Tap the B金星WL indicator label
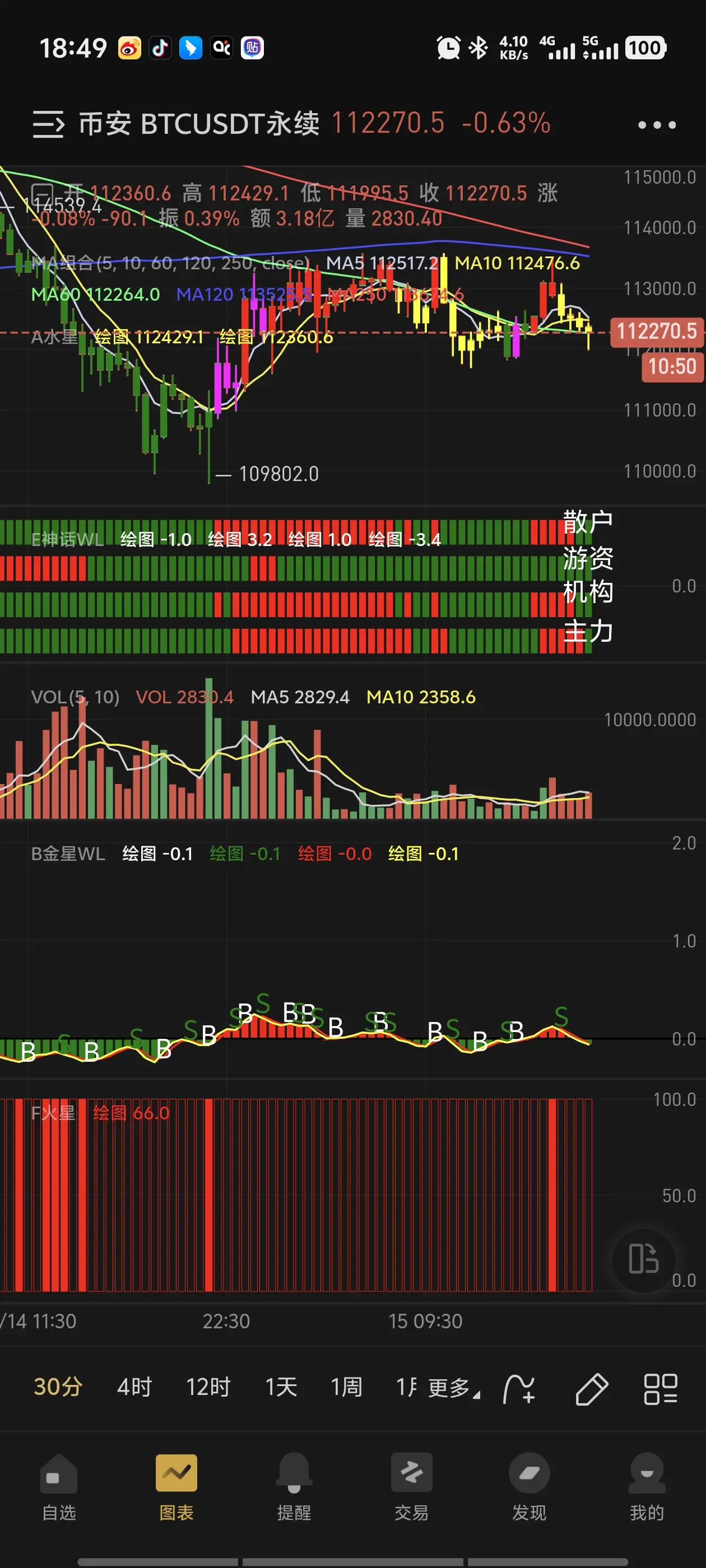Image resolution: width=706 pixels, height=1568 pixels. coord(68,854)
